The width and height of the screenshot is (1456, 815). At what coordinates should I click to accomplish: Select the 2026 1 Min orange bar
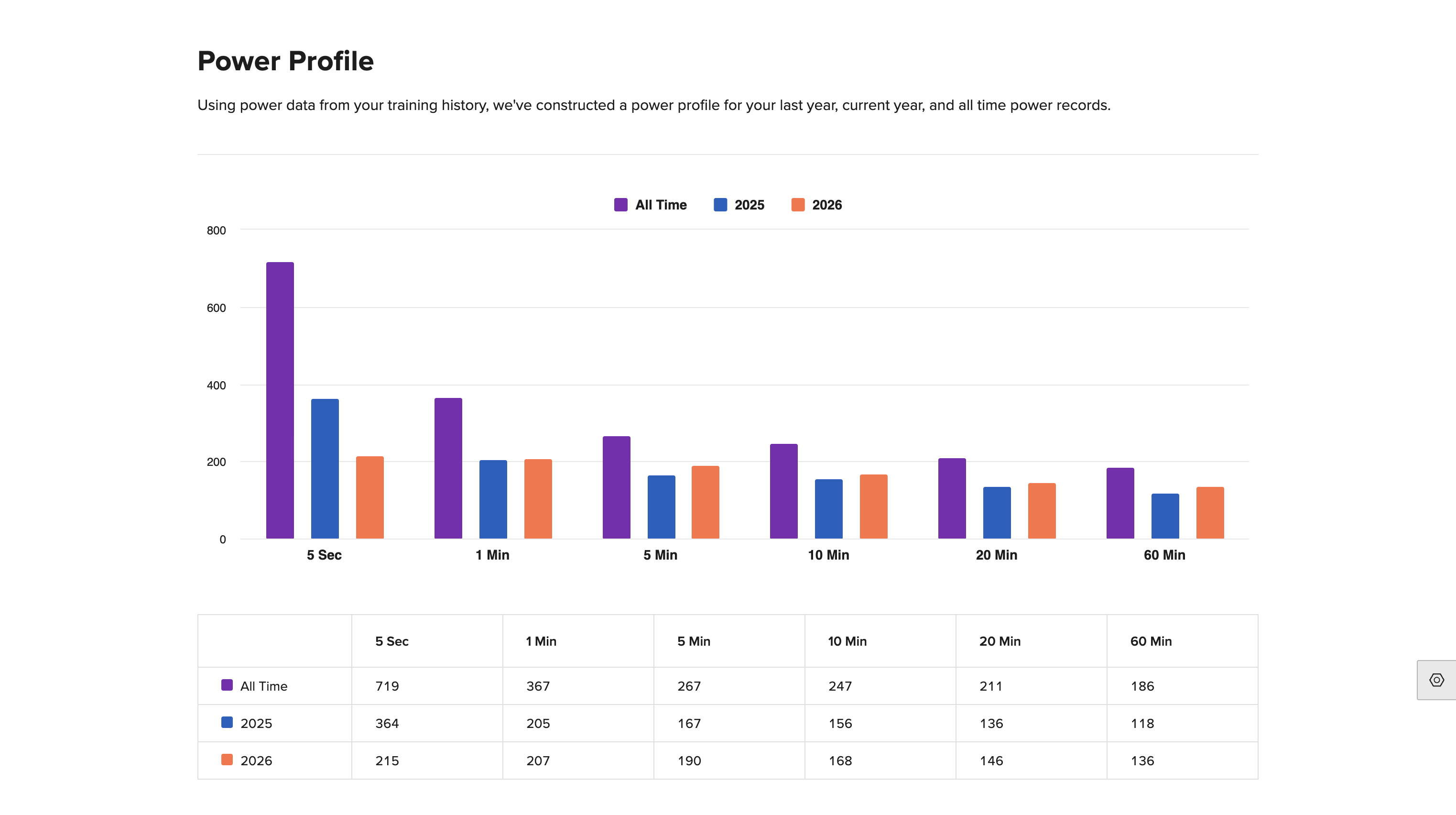click(538, 498)
